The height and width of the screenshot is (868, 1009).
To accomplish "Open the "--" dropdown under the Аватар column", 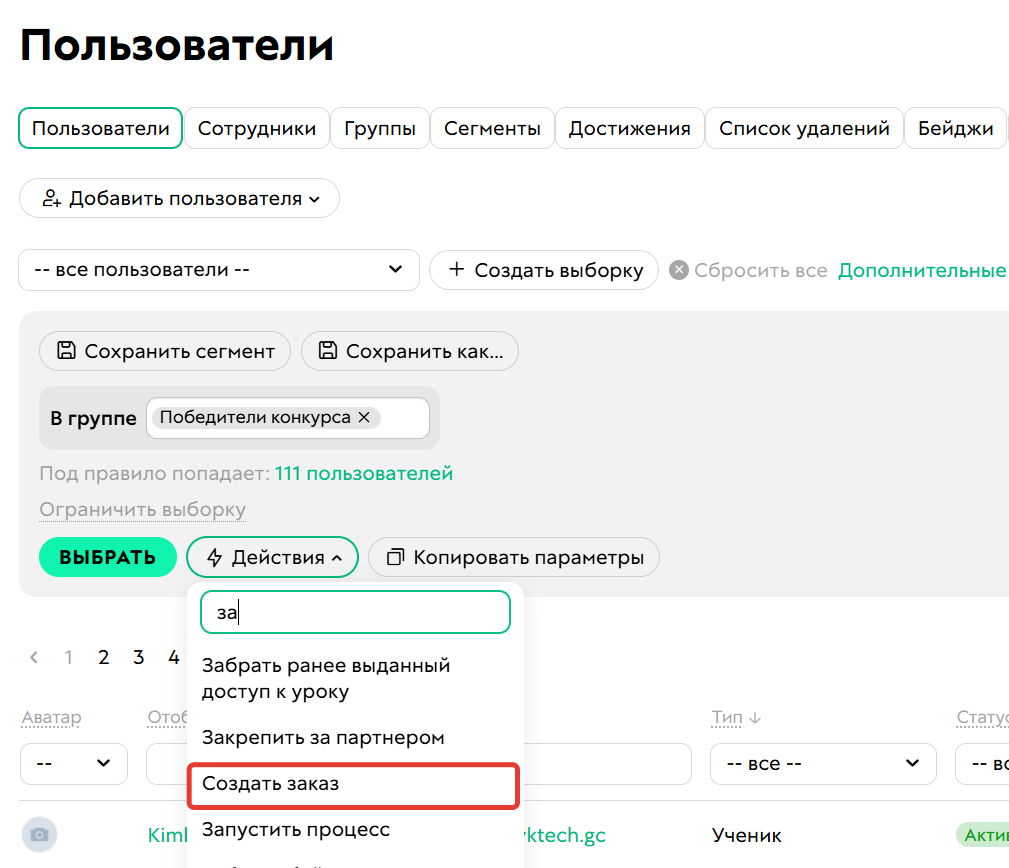I will [x=73, y=763].
